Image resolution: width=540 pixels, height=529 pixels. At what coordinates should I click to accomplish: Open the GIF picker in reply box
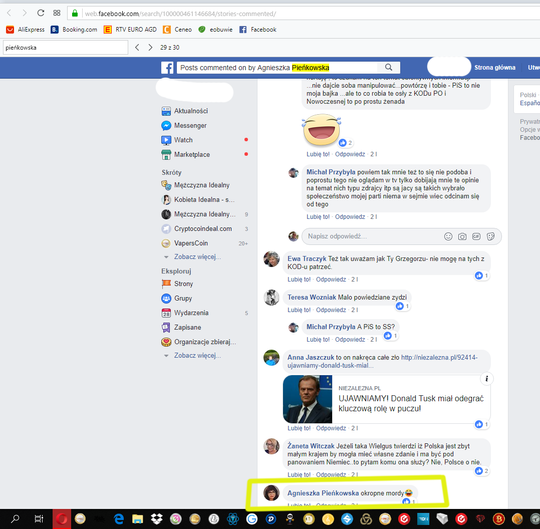[476, 236]
